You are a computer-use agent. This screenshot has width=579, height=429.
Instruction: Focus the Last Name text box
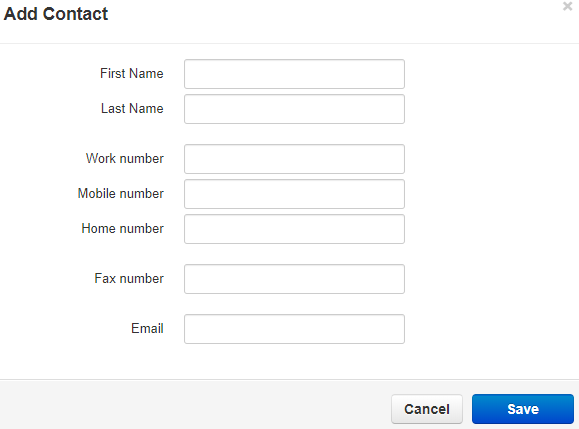click(294, 109)
